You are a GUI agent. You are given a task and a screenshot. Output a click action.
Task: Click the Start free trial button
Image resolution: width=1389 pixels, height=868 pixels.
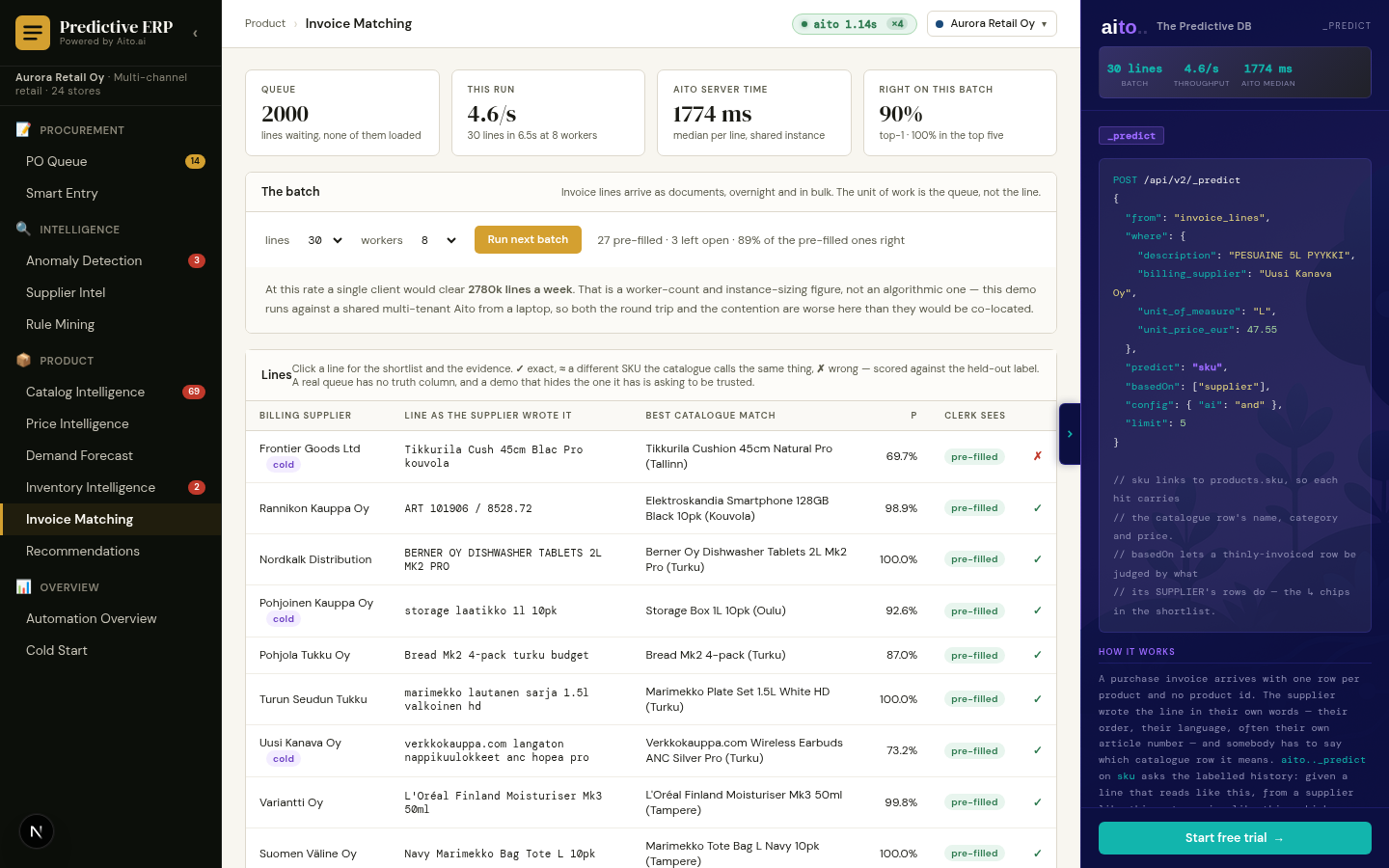pos(1235,838)
